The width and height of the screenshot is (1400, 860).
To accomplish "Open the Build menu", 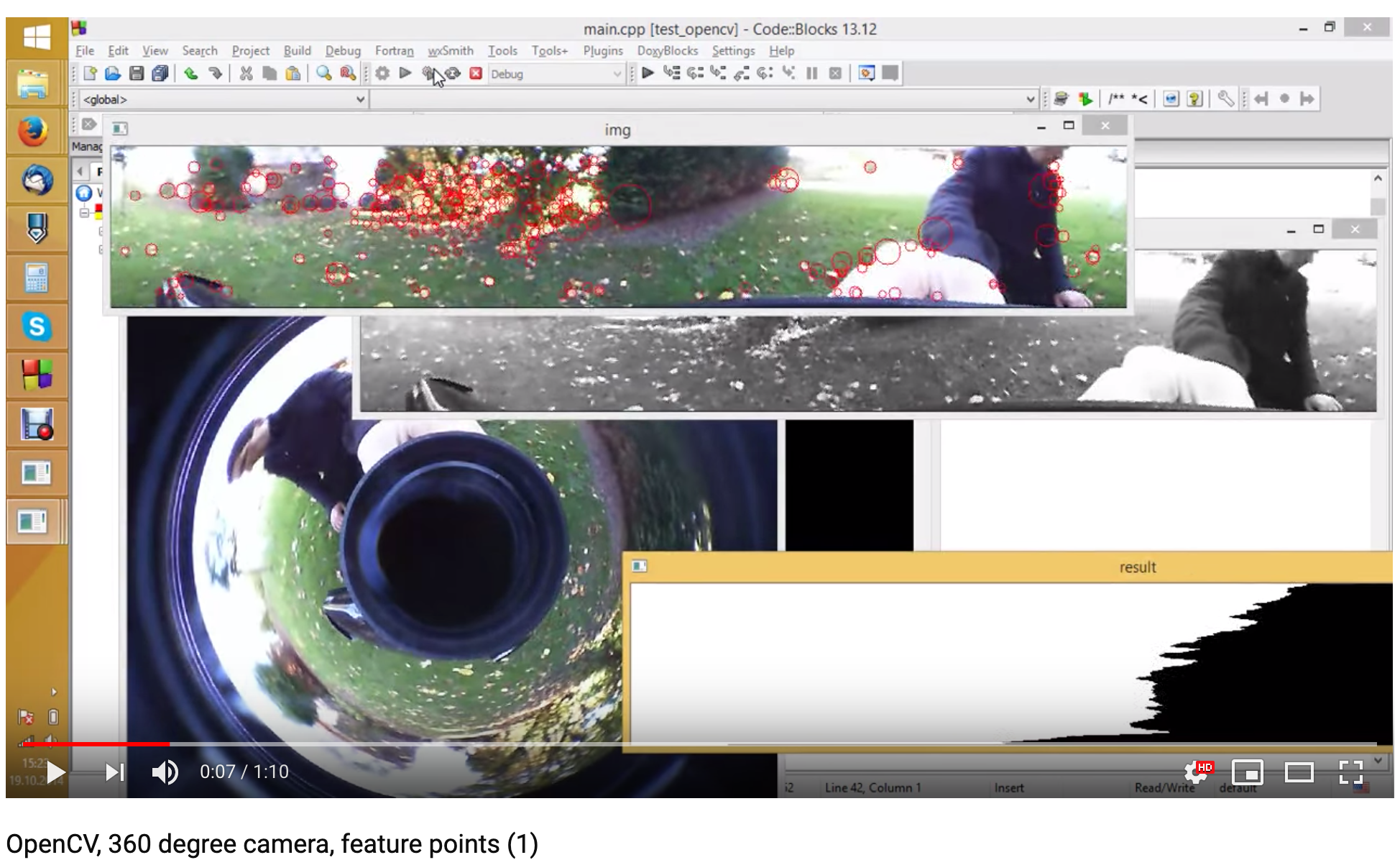I will (x=297, y=50).
